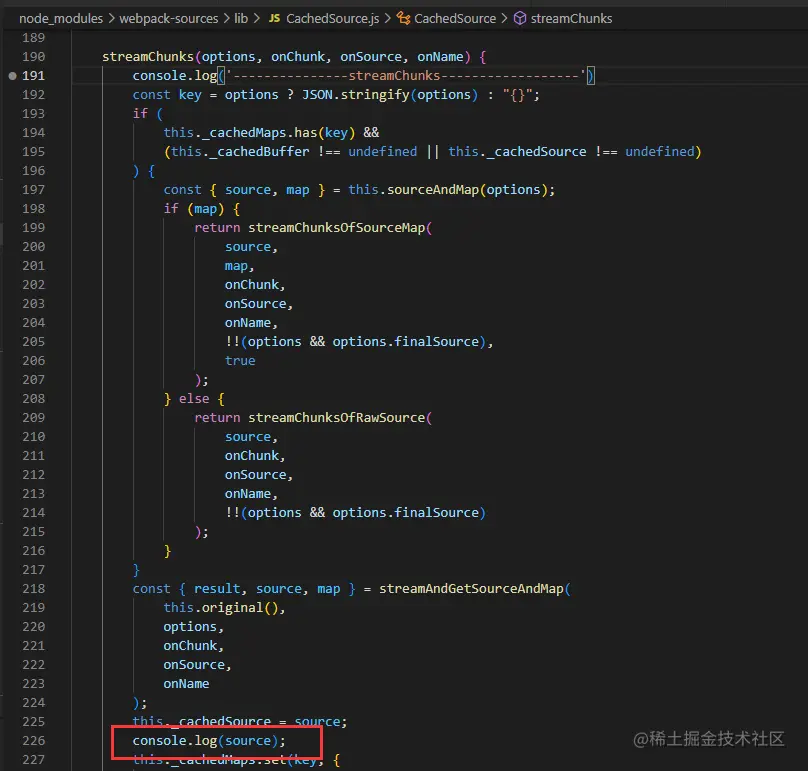Select the CachedSource class breadcrumb
This screenshot has height=771, width=808.
[454, 19]
